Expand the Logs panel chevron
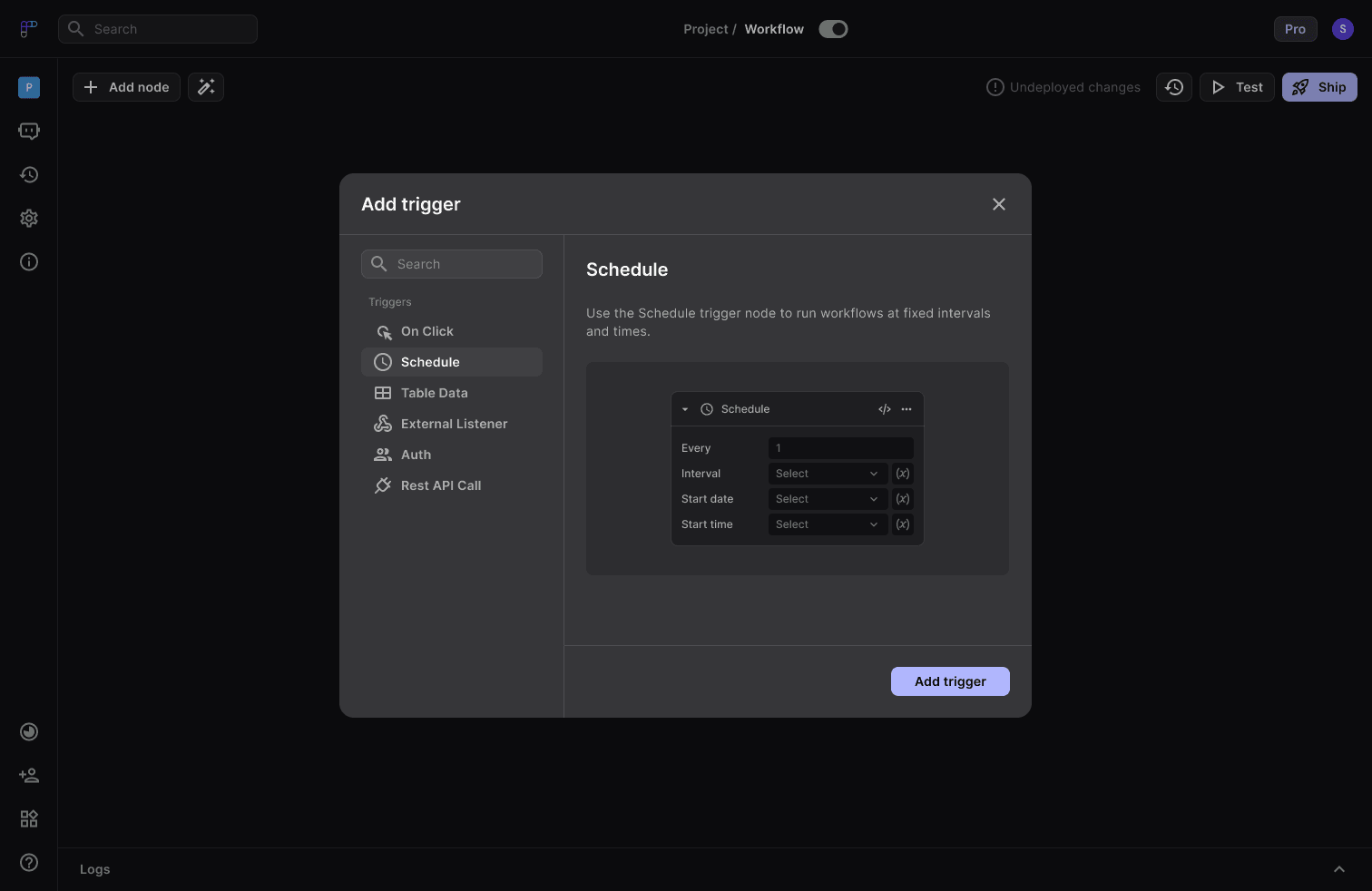The image size is (1372, 891). (x=1338, y=869)
